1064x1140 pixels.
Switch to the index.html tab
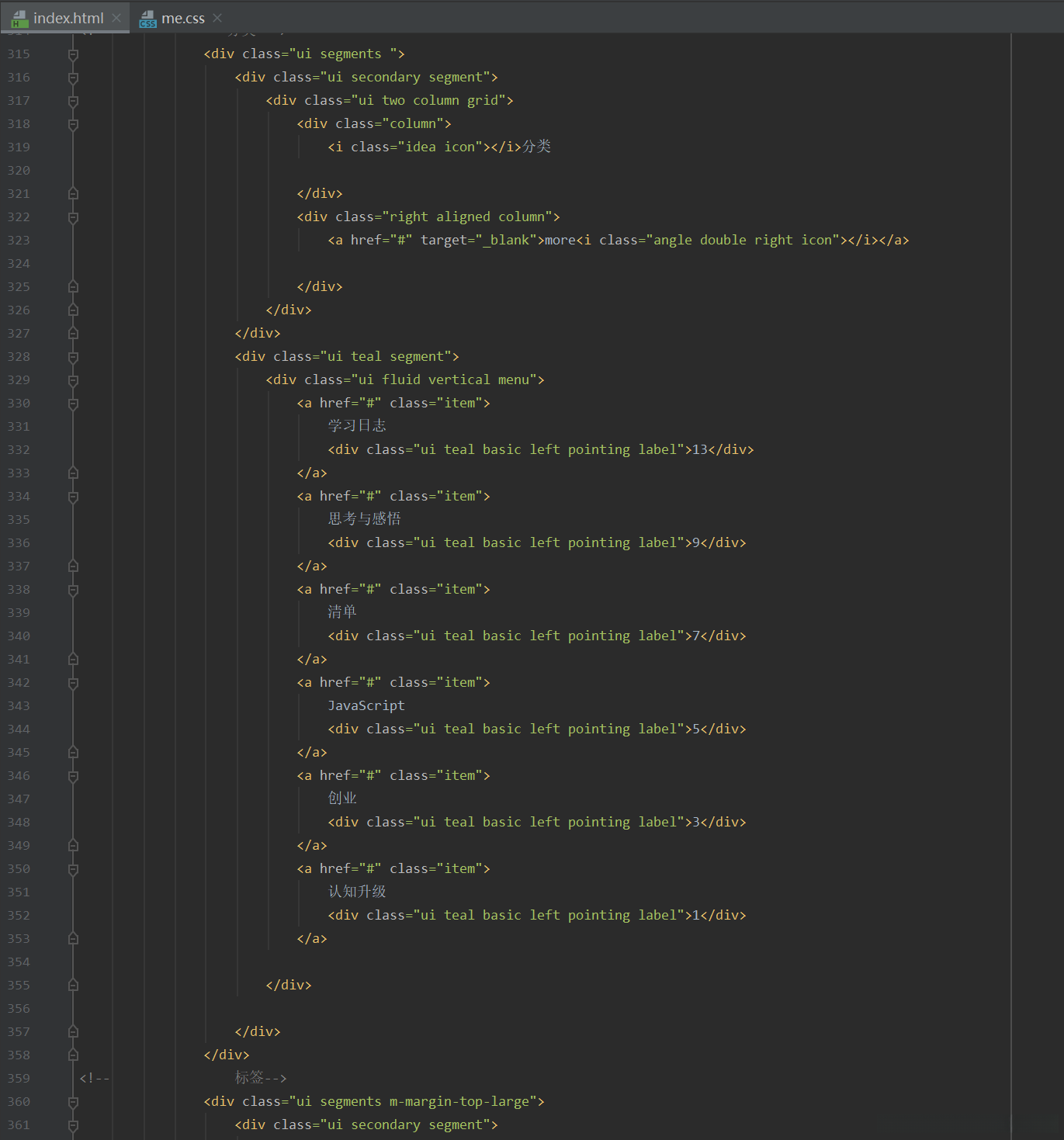pos(68,18)
